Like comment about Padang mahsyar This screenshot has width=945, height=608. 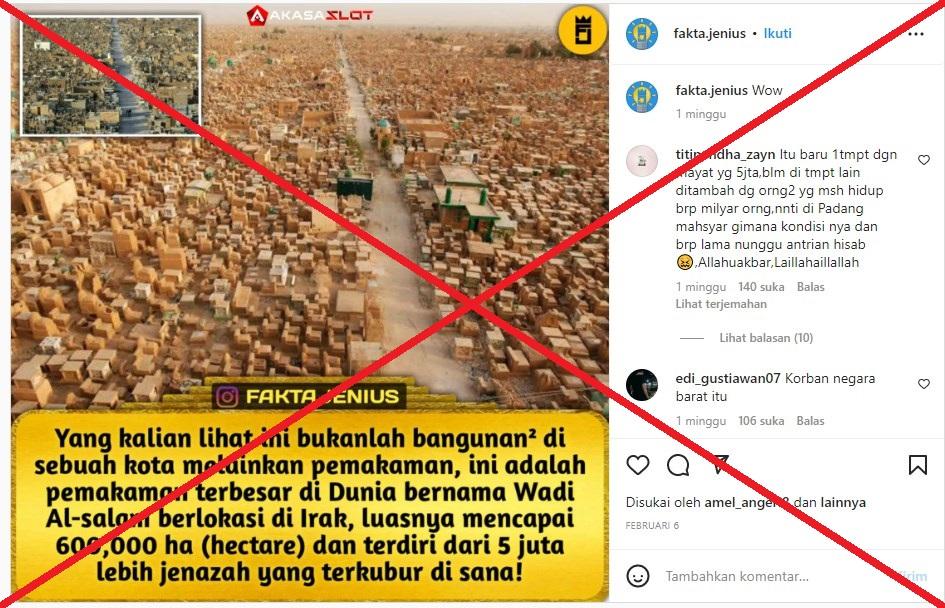click(x=923, y=160)
